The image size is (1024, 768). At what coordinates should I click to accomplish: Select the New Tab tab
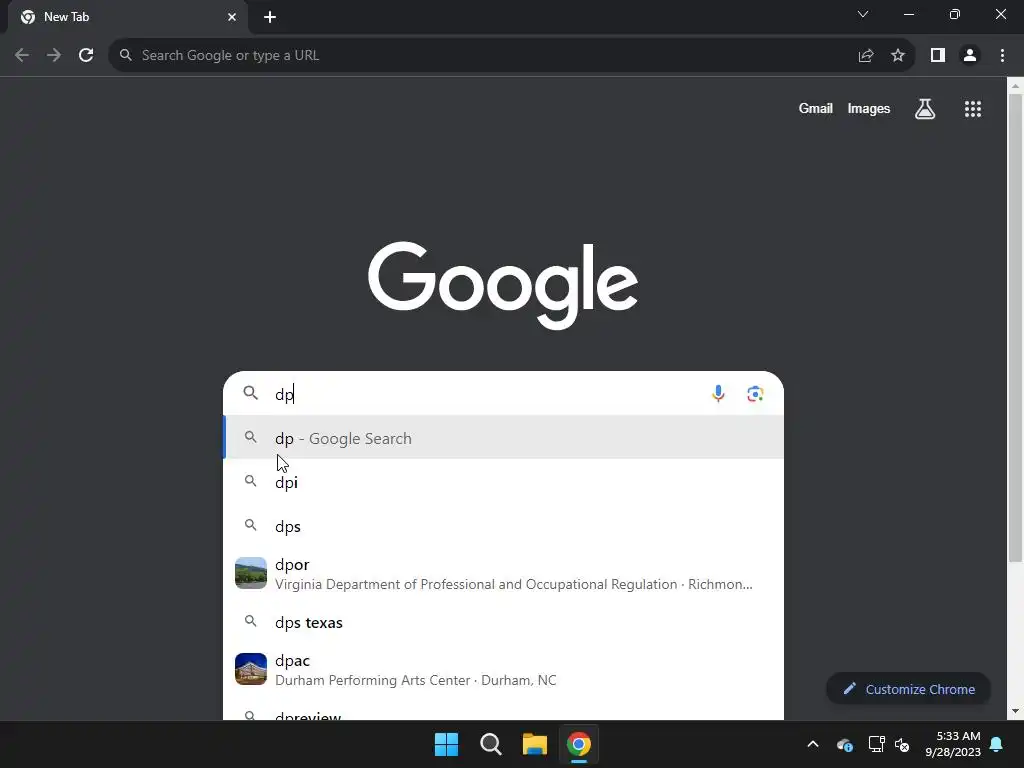coord(127,17)
